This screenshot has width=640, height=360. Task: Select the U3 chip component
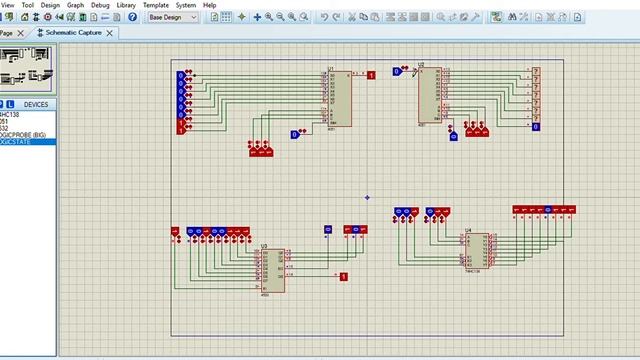click(x=273, y=271)
